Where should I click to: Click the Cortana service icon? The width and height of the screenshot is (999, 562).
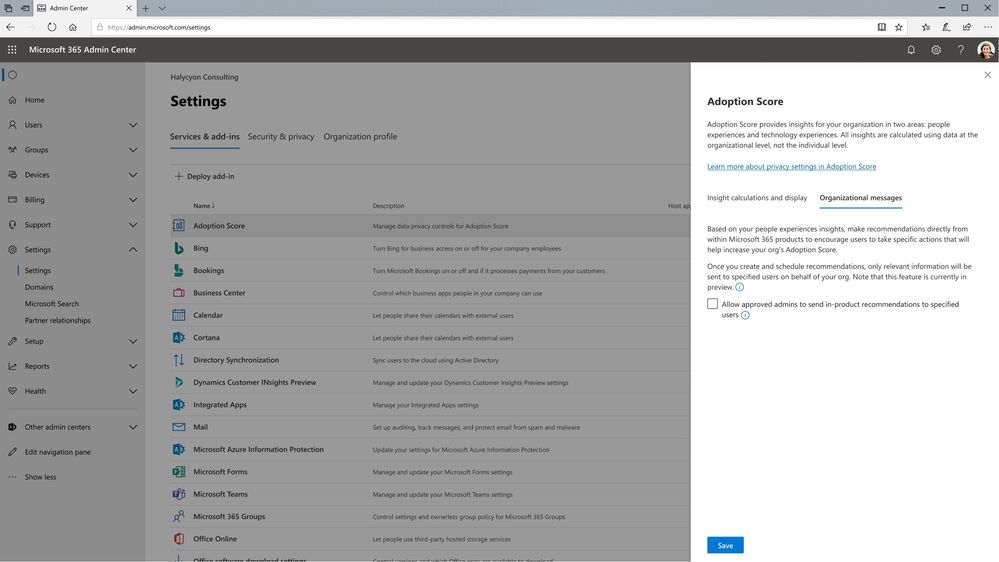click(179, 337)
